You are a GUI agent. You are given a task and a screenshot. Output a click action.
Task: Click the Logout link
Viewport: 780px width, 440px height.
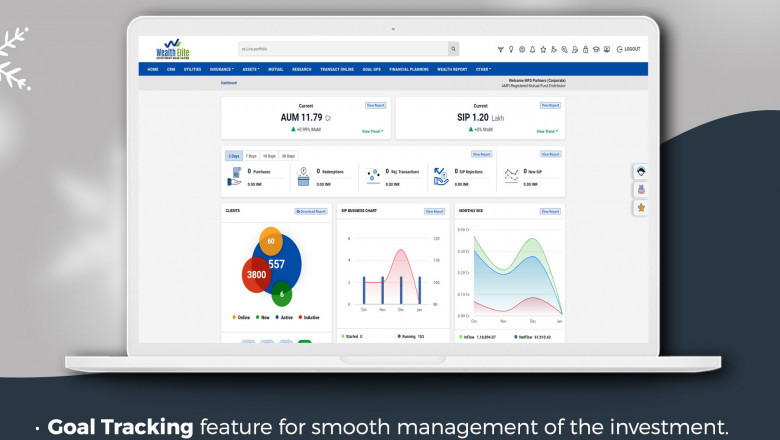629,49
